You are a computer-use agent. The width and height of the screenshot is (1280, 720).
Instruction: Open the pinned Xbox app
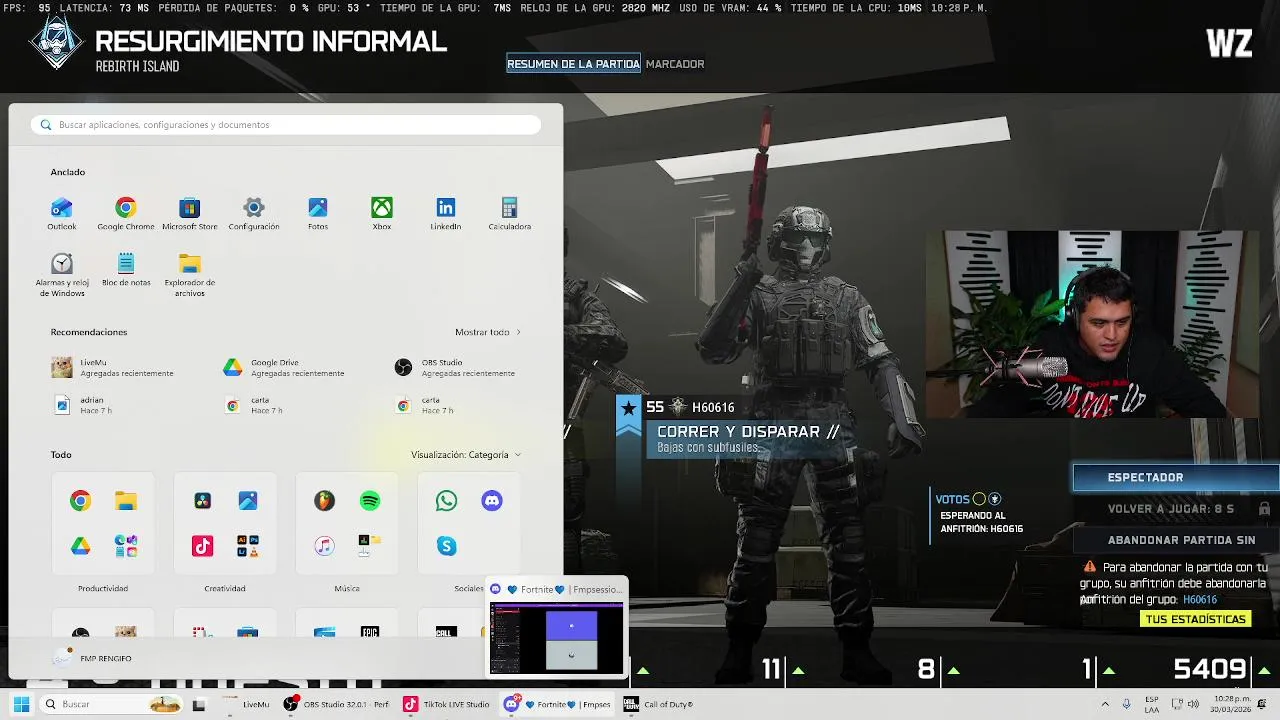(x=381, y=213)
